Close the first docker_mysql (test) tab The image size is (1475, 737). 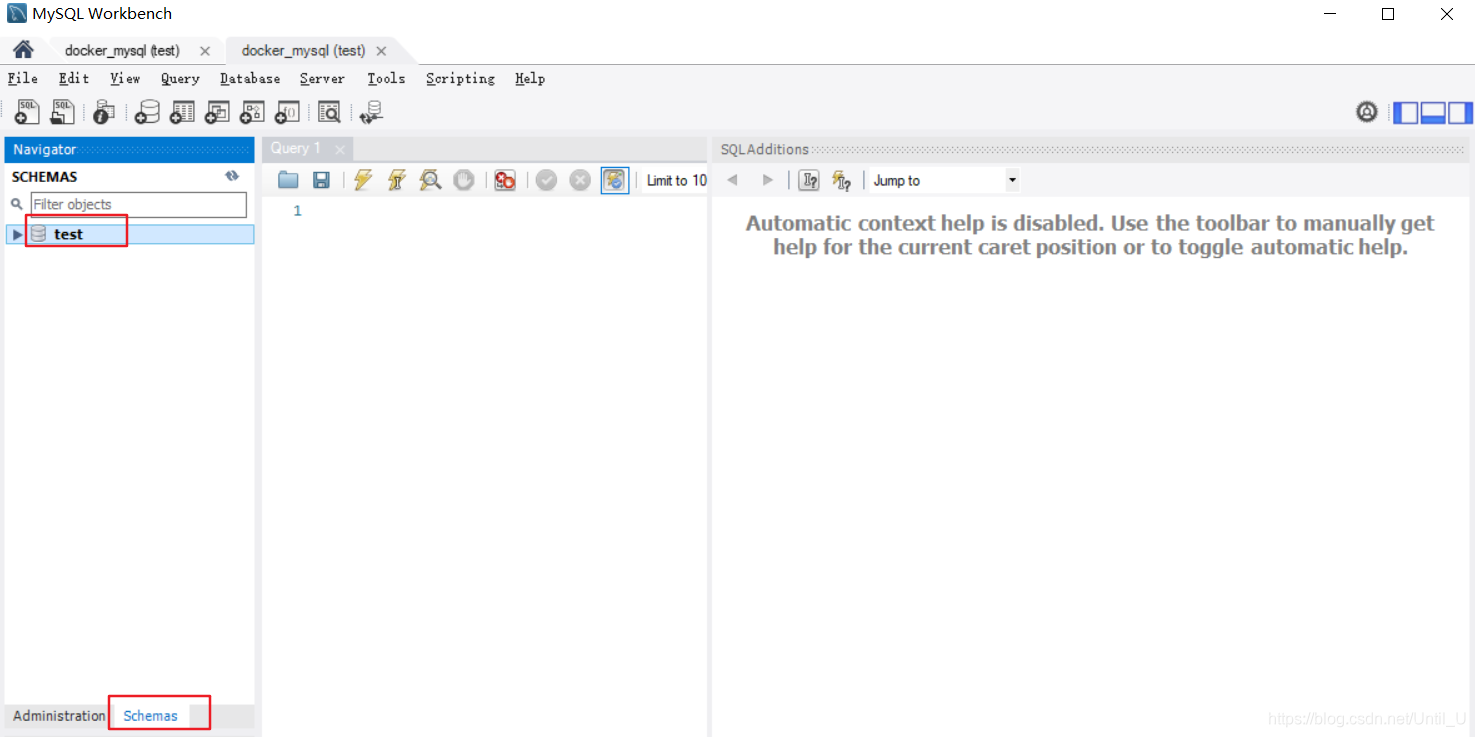coord(205,51)
